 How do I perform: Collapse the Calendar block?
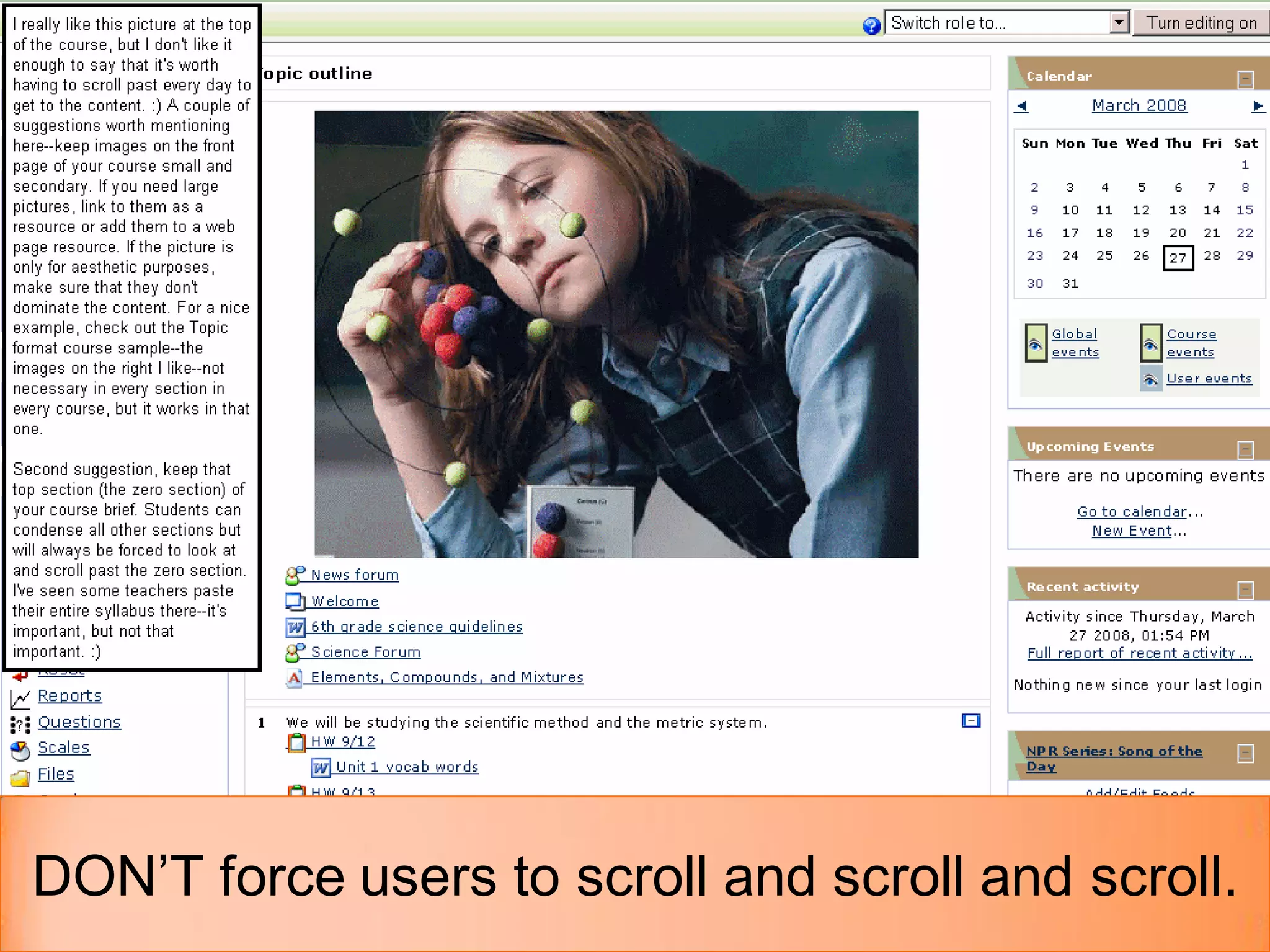[1245, 79]
